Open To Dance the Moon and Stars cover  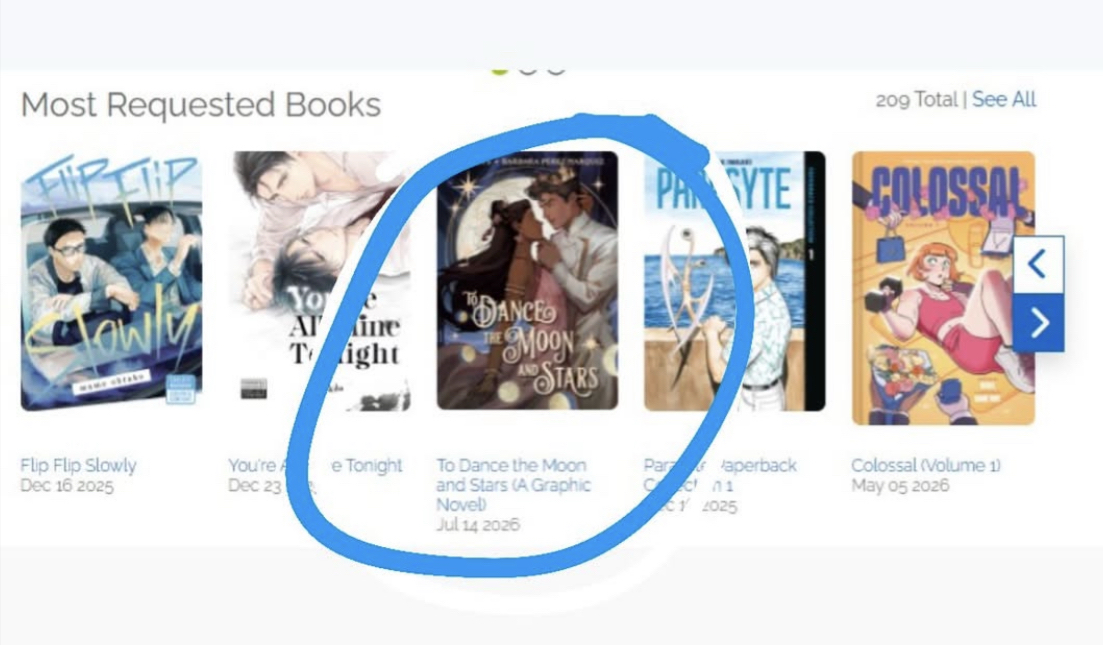[528, 281]
